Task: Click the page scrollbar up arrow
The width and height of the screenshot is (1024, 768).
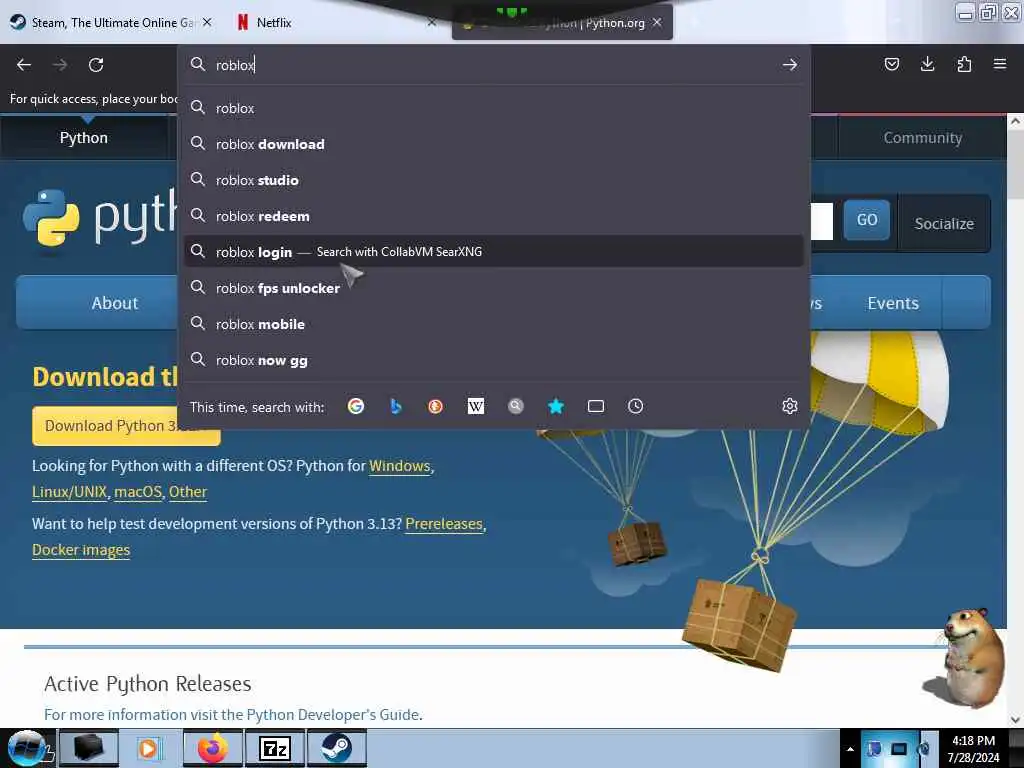Action: pyautogui.click(x=1015, y=121)
